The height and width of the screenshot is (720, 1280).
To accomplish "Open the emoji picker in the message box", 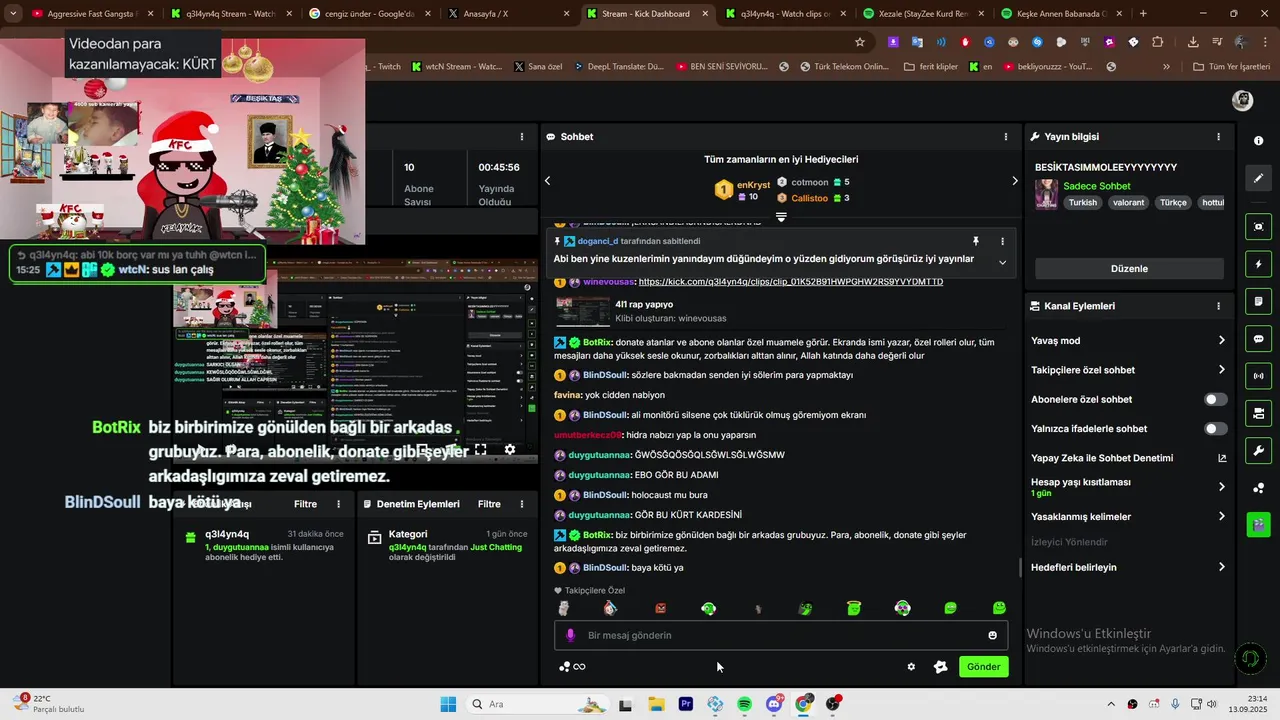I will click(992, 635).
